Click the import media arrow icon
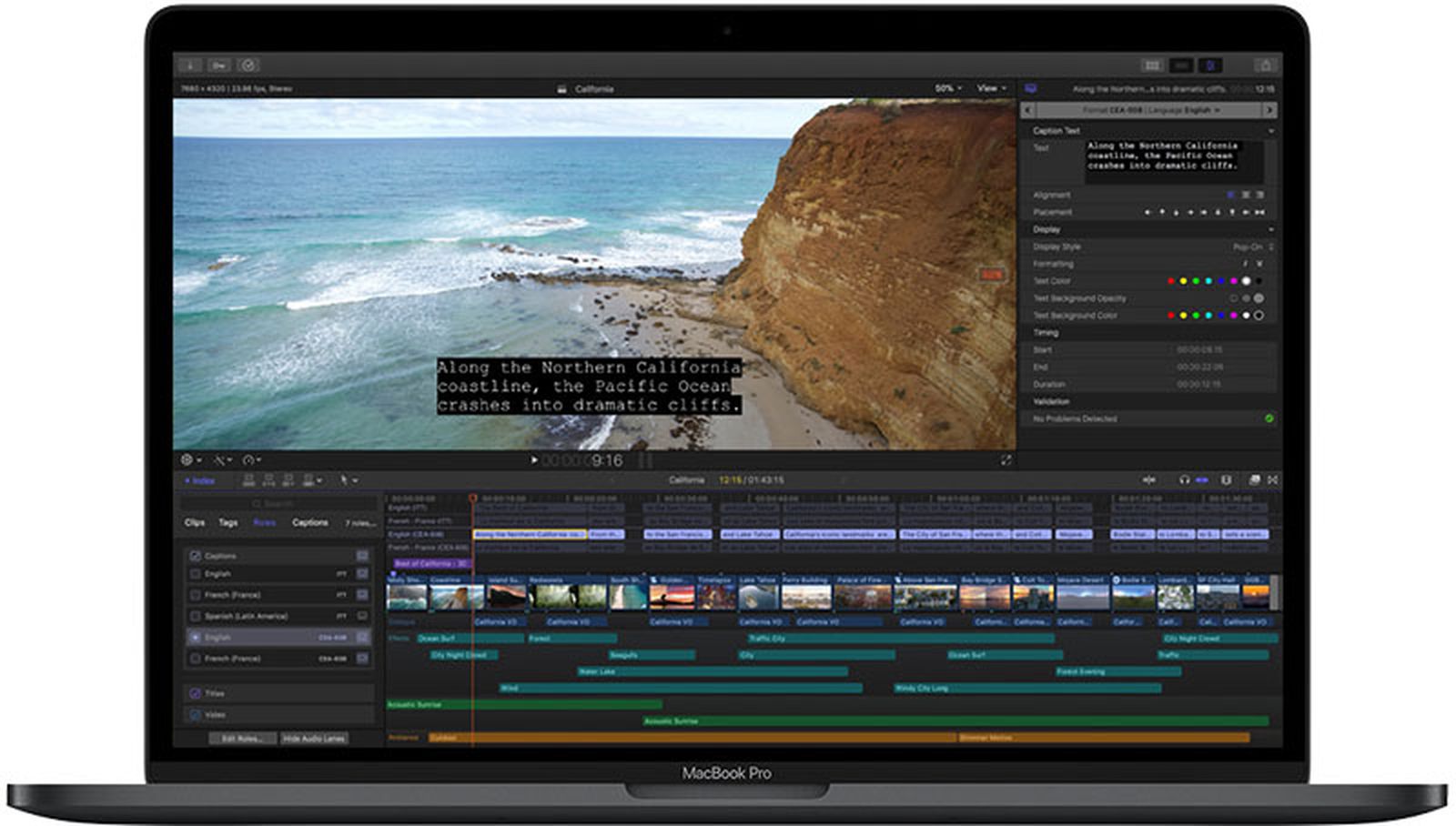Image resolution: width=1456 pixels, height=826 pixels. point(189,65)
